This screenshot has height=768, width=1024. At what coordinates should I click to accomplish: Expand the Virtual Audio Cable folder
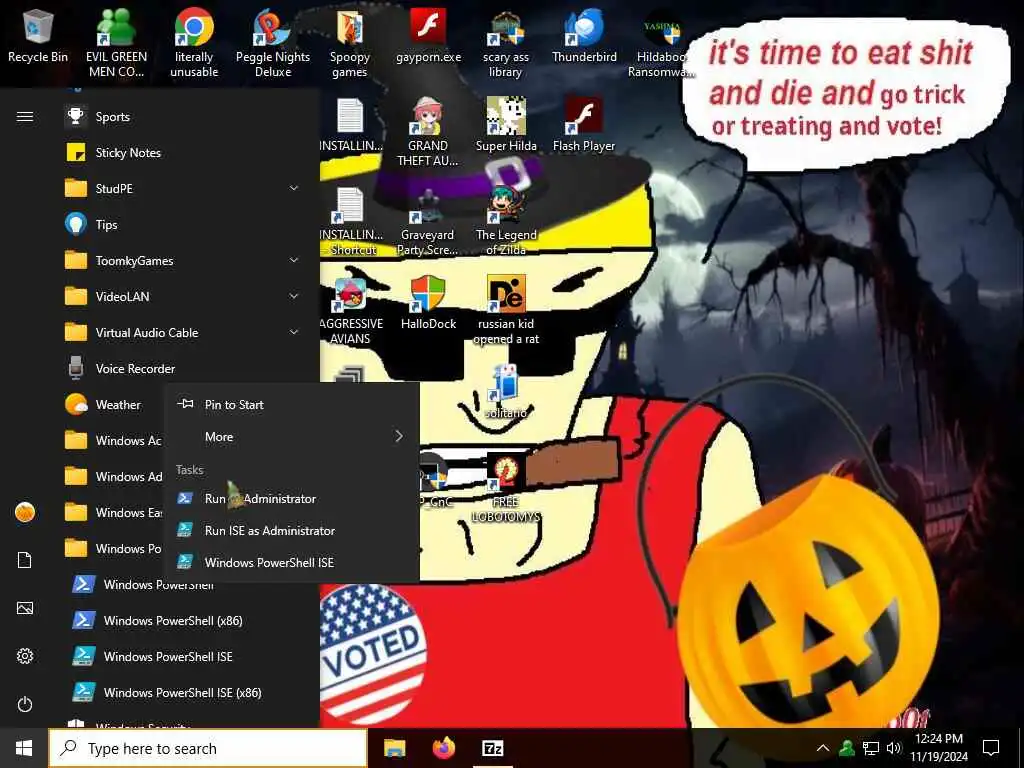294,332
